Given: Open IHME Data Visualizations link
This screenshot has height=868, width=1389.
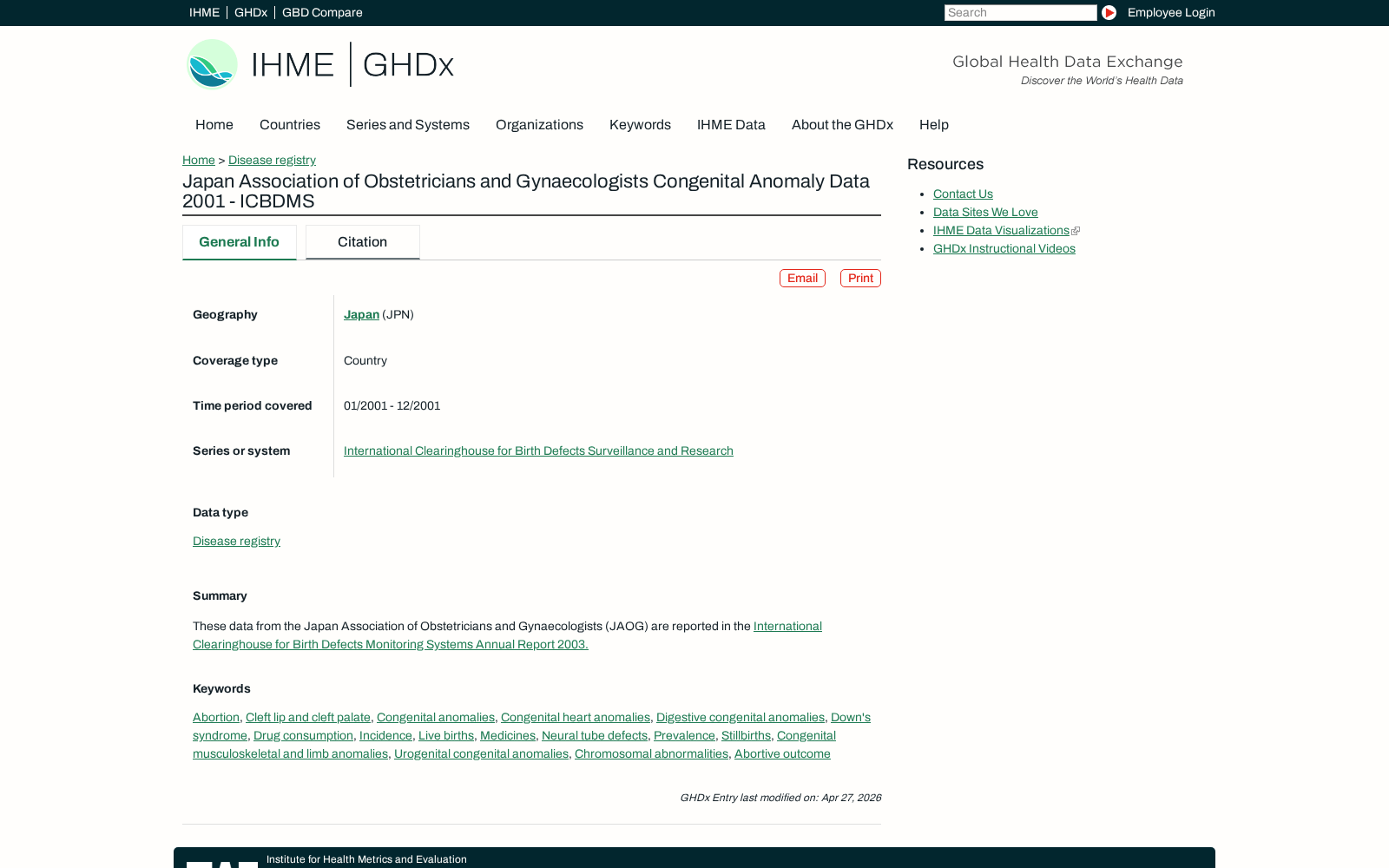Looking at the screenshot, I should [x=1001, y=230].
